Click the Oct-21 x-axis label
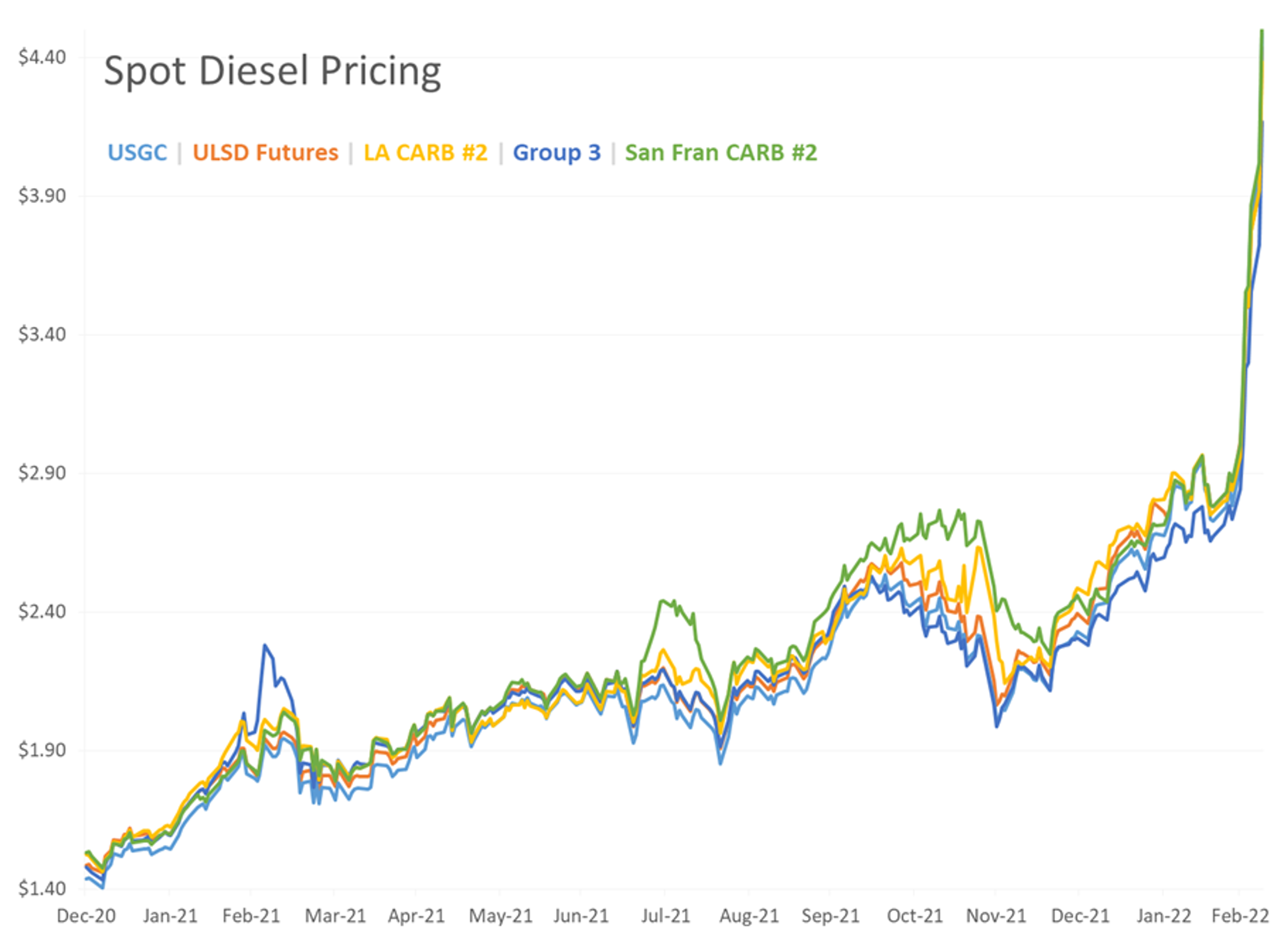The width and height of the screenshot is (1288, 933). pyautogui.click(x=915, y=916)
